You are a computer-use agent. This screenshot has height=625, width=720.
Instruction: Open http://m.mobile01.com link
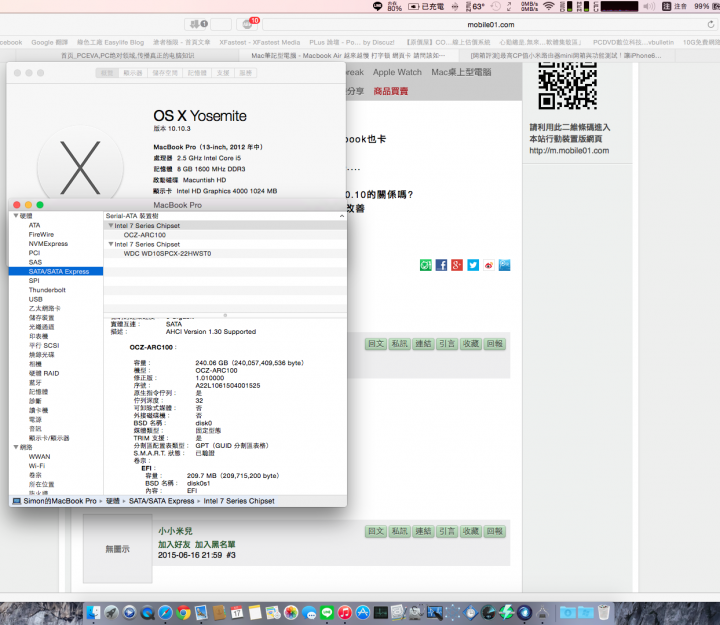[x=569, y=151]
